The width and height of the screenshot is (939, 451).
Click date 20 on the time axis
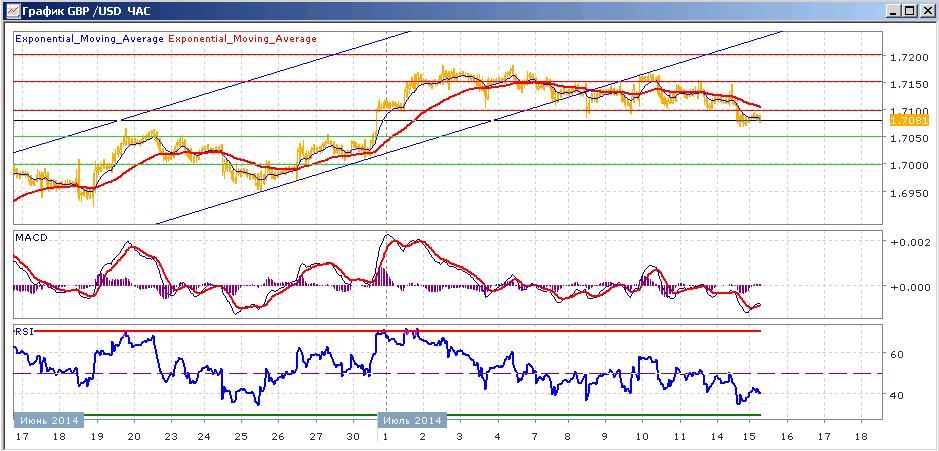coord(134,435)
